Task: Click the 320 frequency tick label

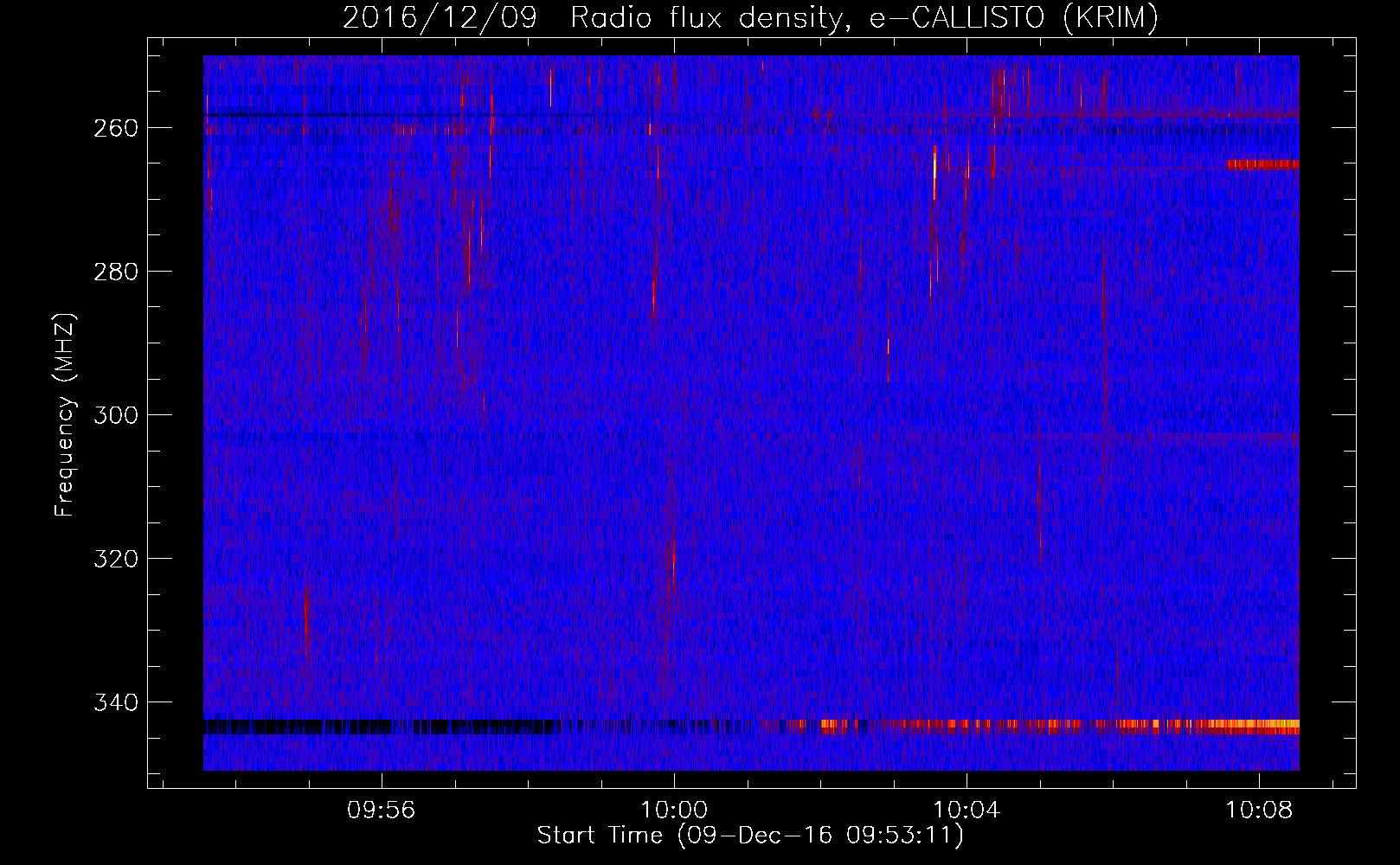Action: click(x=116, y=559)
